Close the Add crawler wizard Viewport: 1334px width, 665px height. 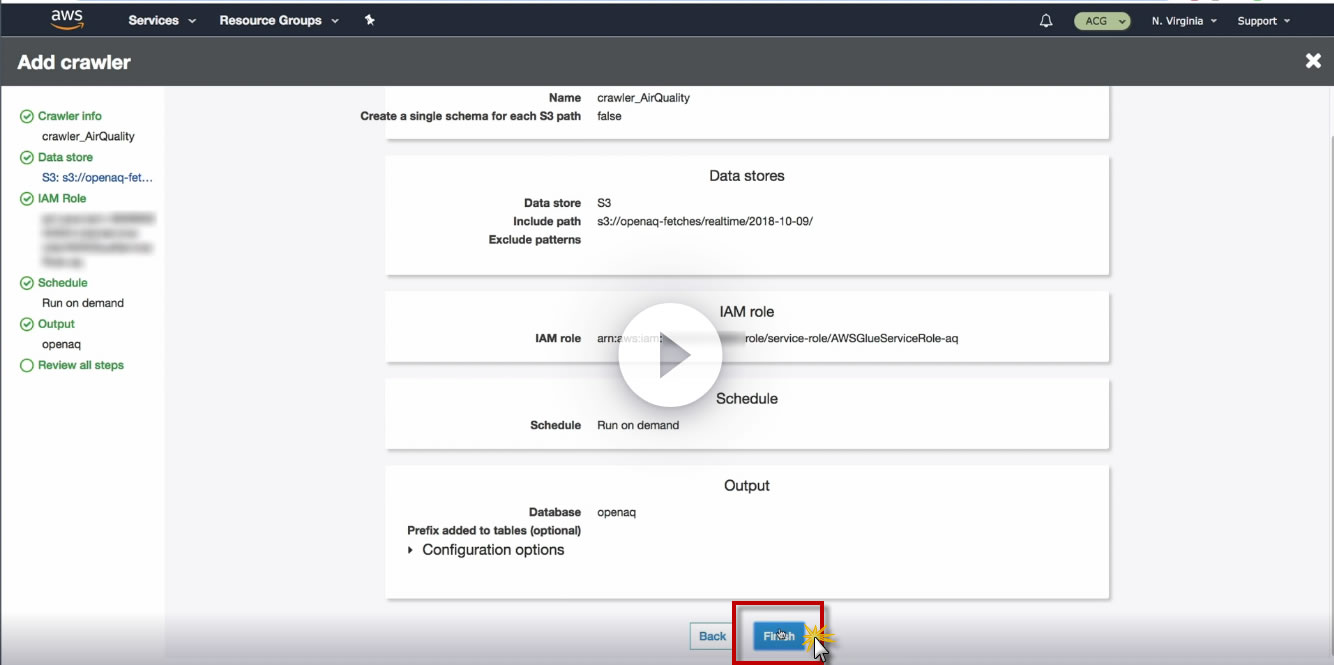pos(1313,61)
